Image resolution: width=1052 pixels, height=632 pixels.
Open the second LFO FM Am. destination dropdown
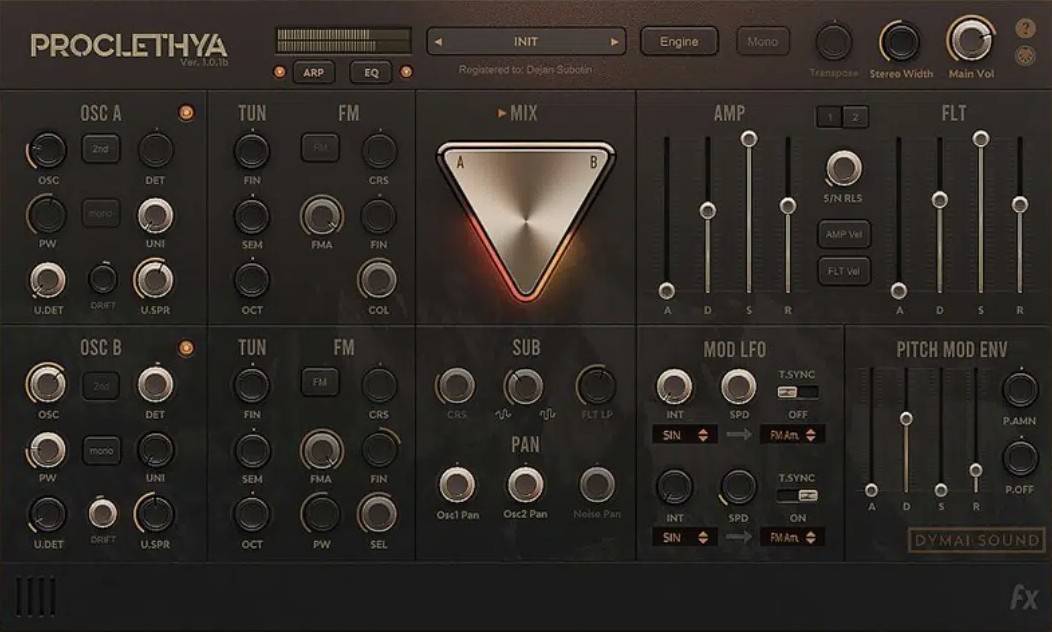792,537
